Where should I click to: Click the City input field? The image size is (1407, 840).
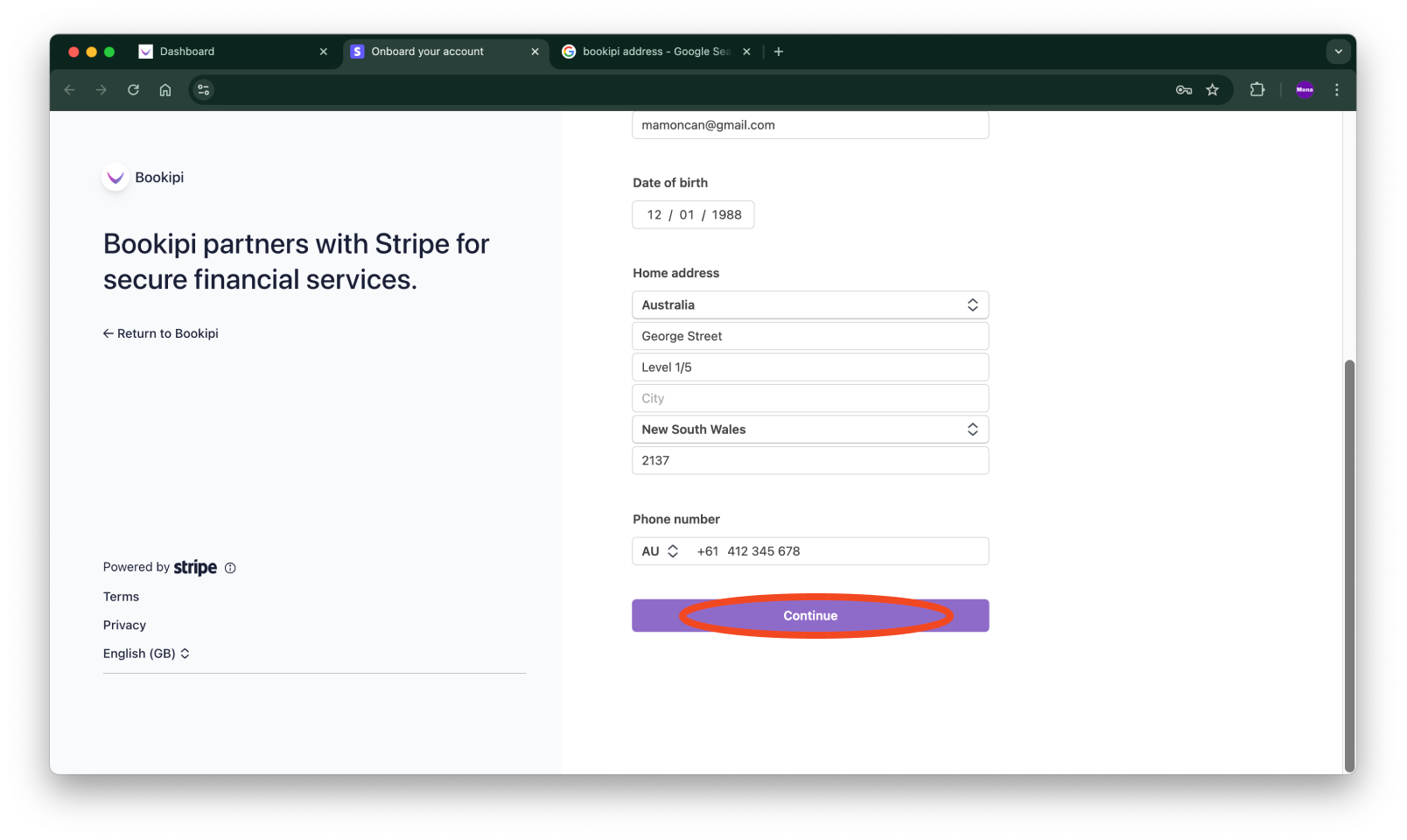click(809, 398)
